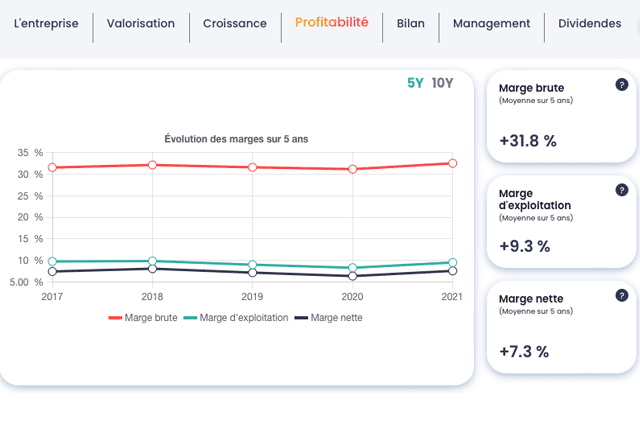Click 2021 Marge d'exploitation data point
The width and height of the screenshot is (640, 425).
[452, 263]
